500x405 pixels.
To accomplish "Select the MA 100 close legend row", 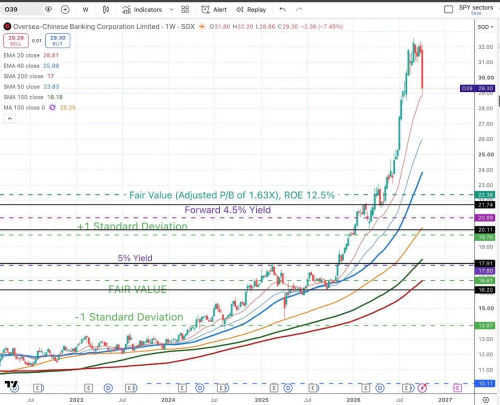I will (39, 108).
